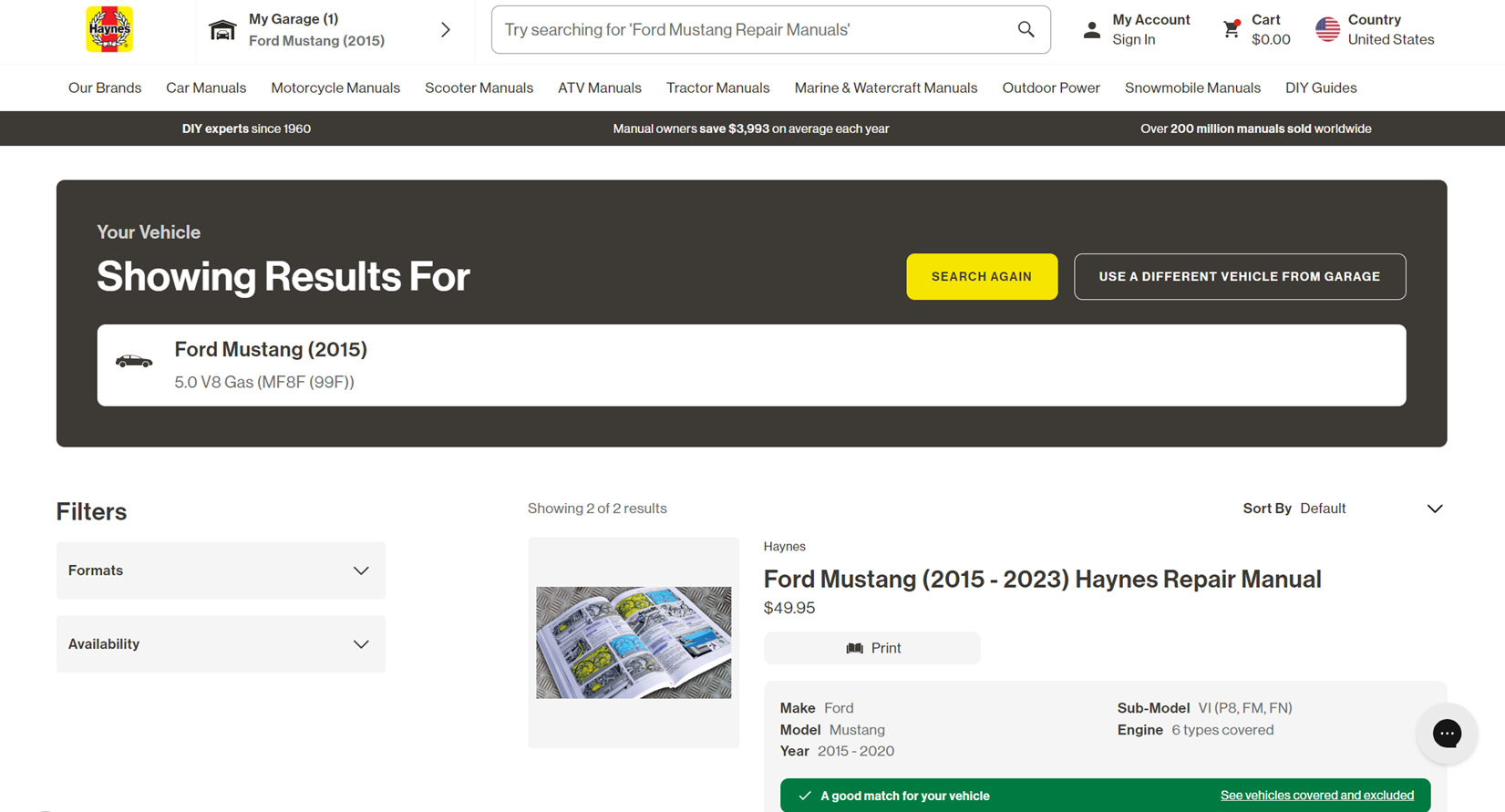Click the Haynes logo

tap(109, 29)
